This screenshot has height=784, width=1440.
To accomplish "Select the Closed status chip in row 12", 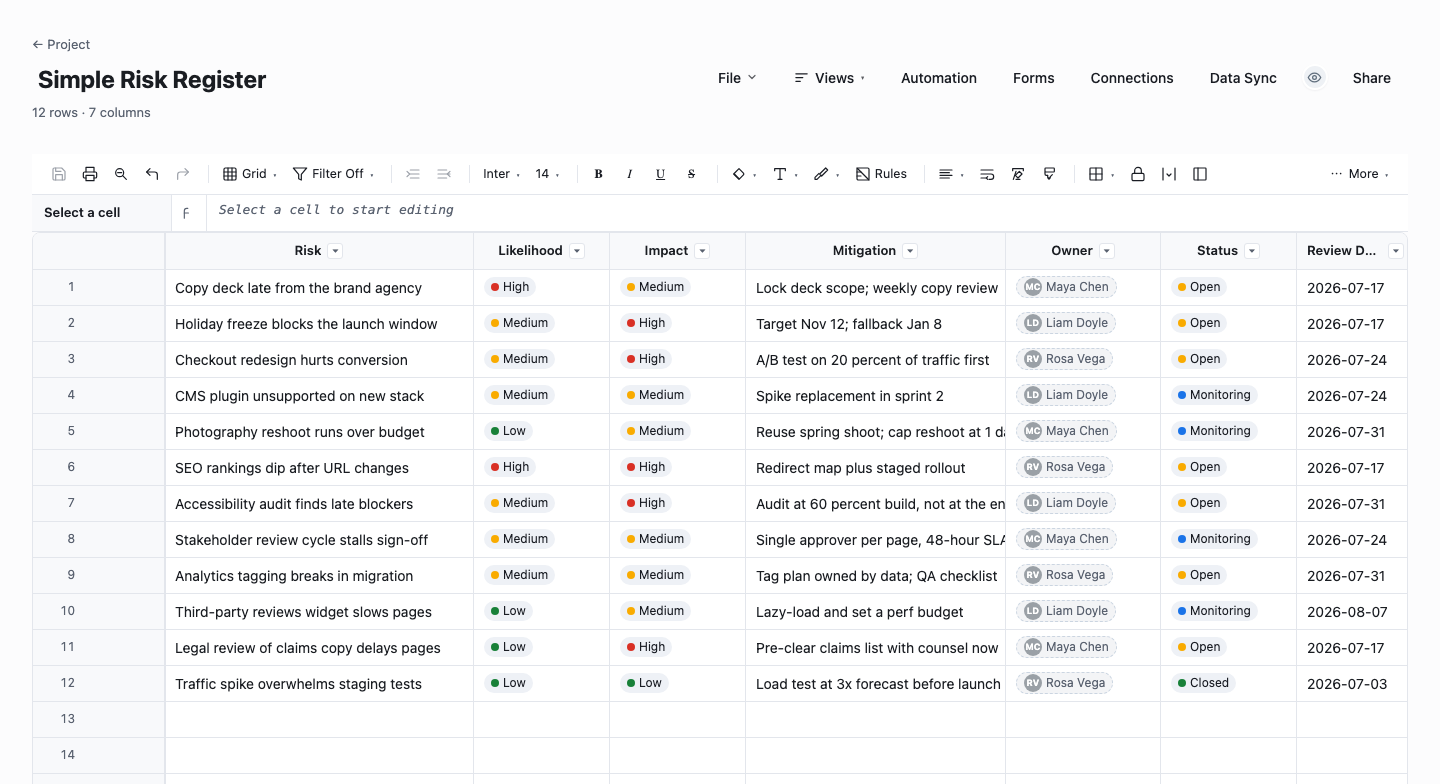I will tap(1203, 683).
